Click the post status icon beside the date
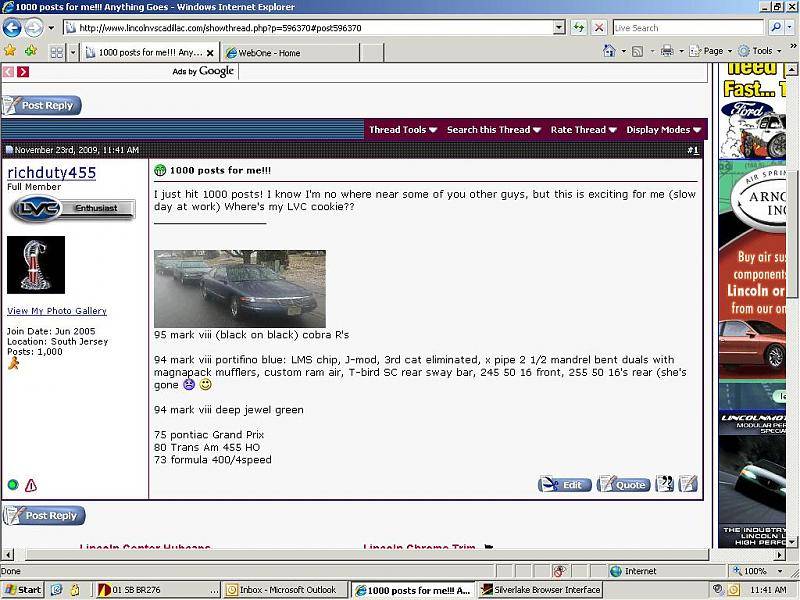Viewport: 800px width, 600px height. click(9, 150)
